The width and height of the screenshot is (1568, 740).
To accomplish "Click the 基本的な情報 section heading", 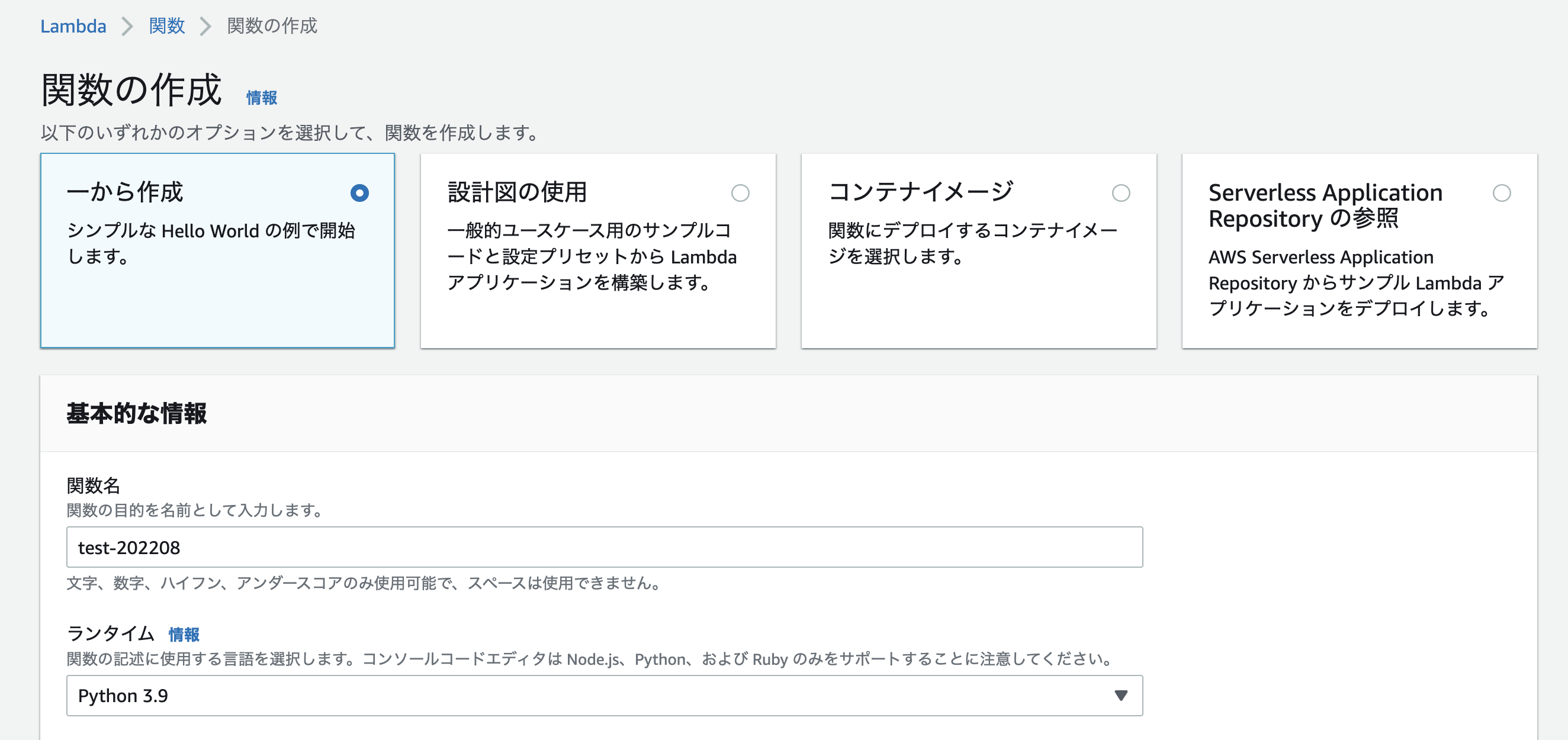I will point(136,413).
